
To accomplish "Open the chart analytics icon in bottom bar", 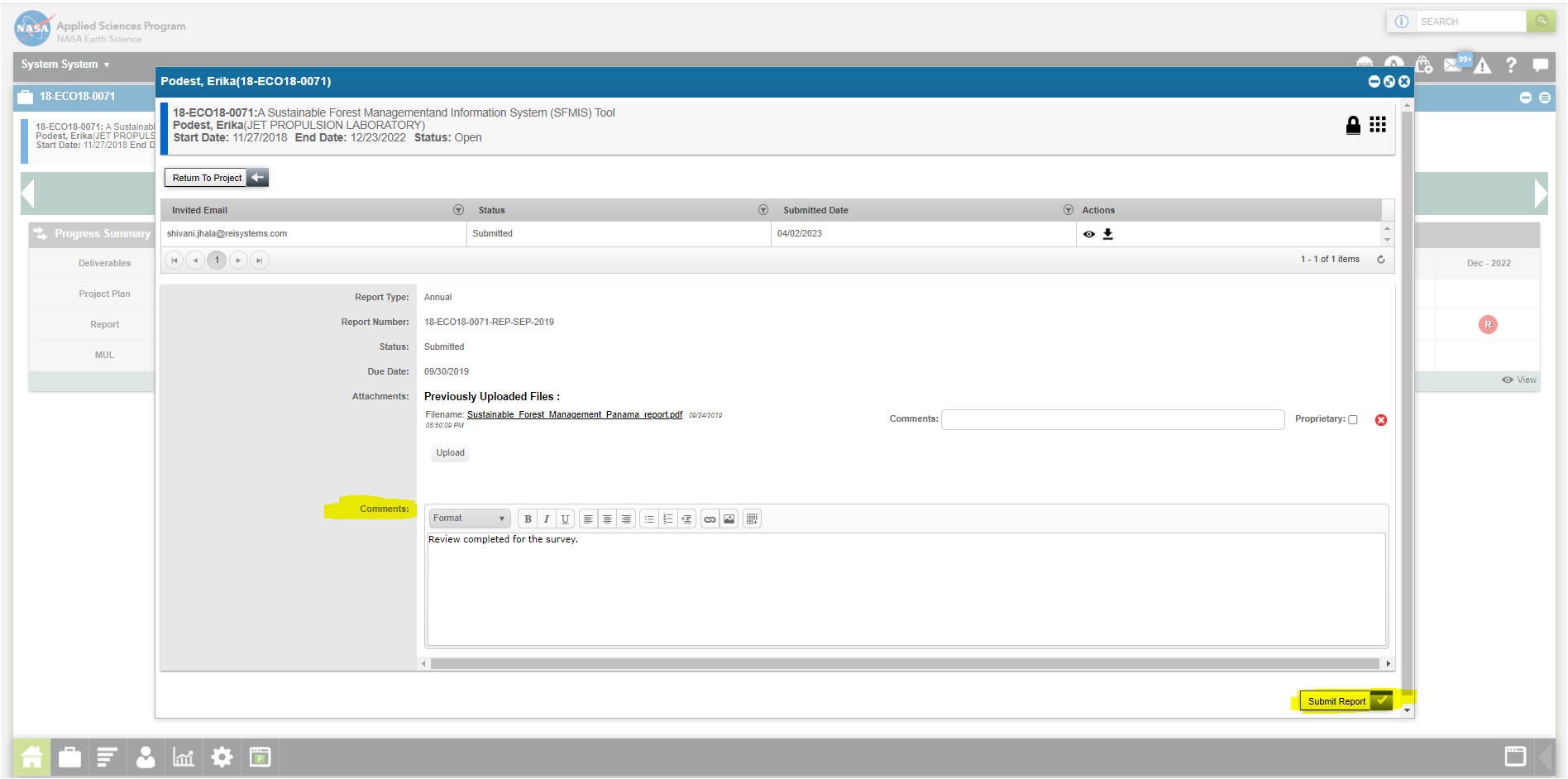I will (x=183, y=757).
